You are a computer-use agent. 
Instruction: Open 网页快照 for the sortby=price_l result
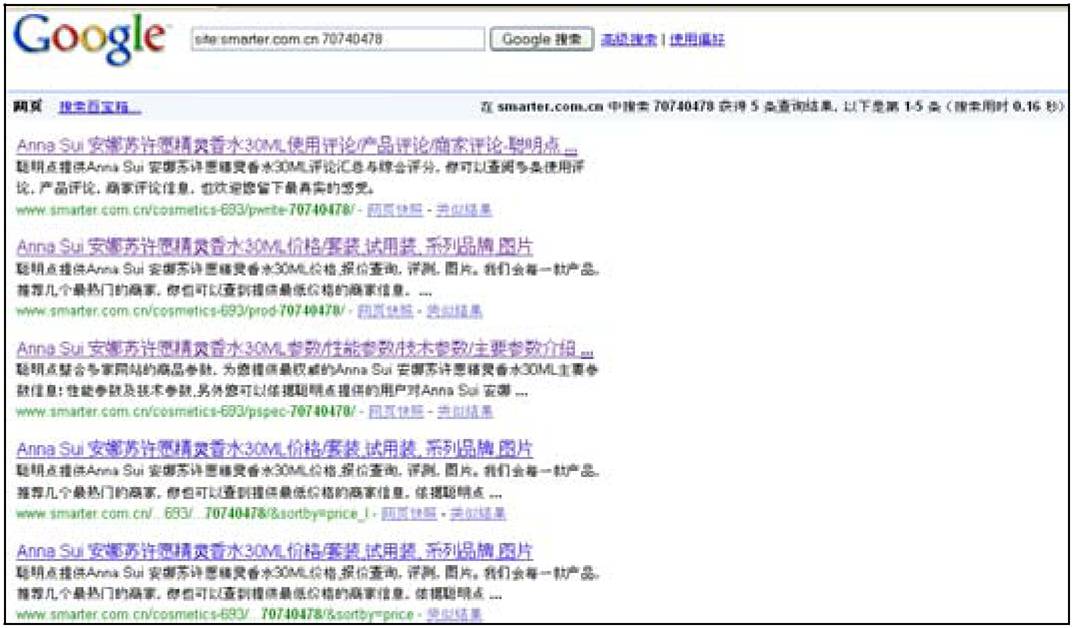point(409,513)
